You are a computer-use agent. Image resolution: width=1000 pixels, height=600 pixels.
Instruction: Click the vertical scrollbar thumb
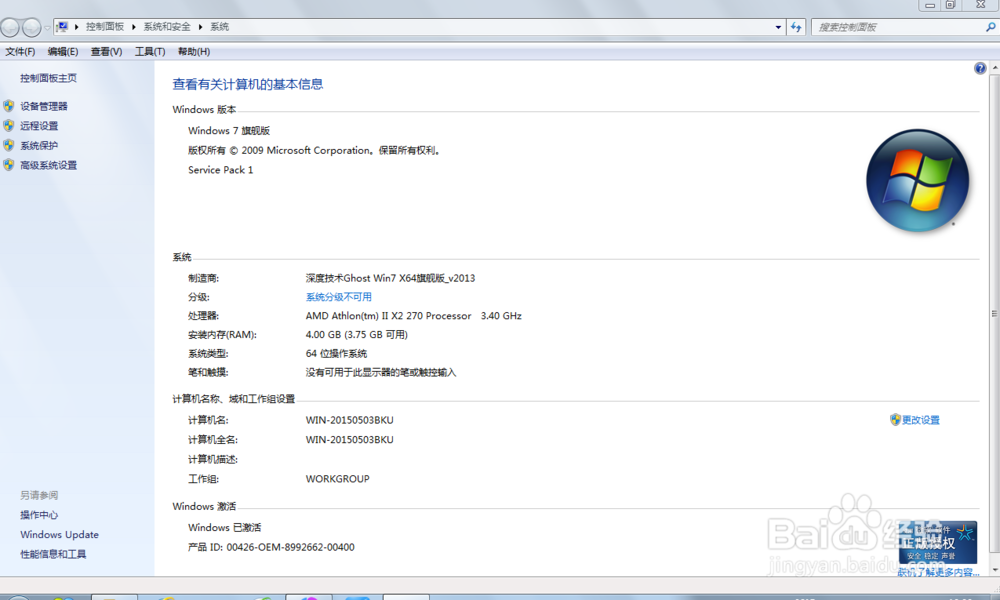point(994,314)
